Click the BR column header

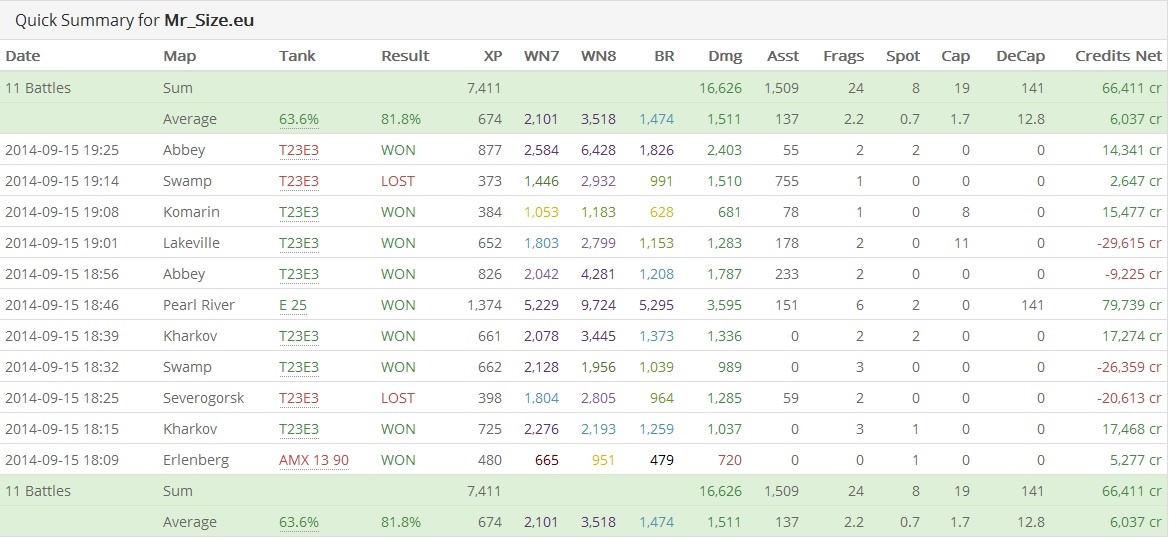tap(664, 56)
